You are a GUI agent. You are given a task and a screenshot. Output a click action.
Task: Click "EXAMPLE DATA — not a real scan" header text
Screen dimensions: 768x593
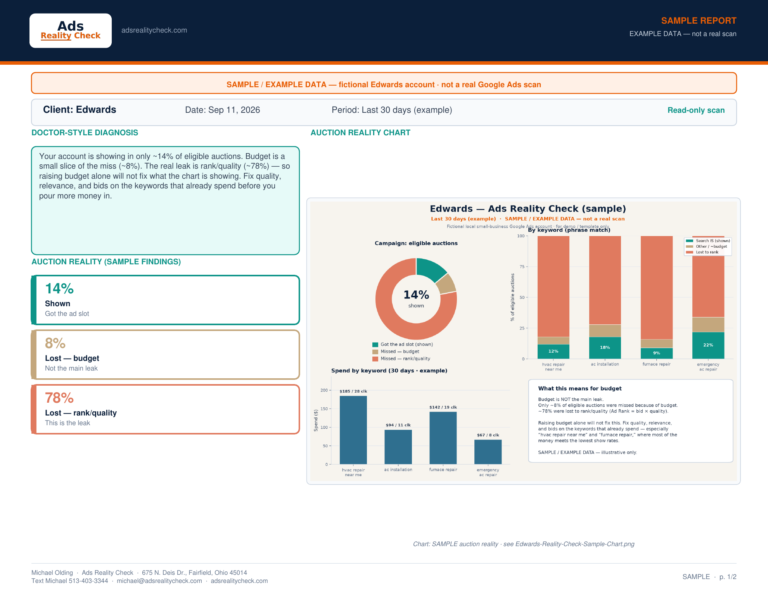pos(683,34)
